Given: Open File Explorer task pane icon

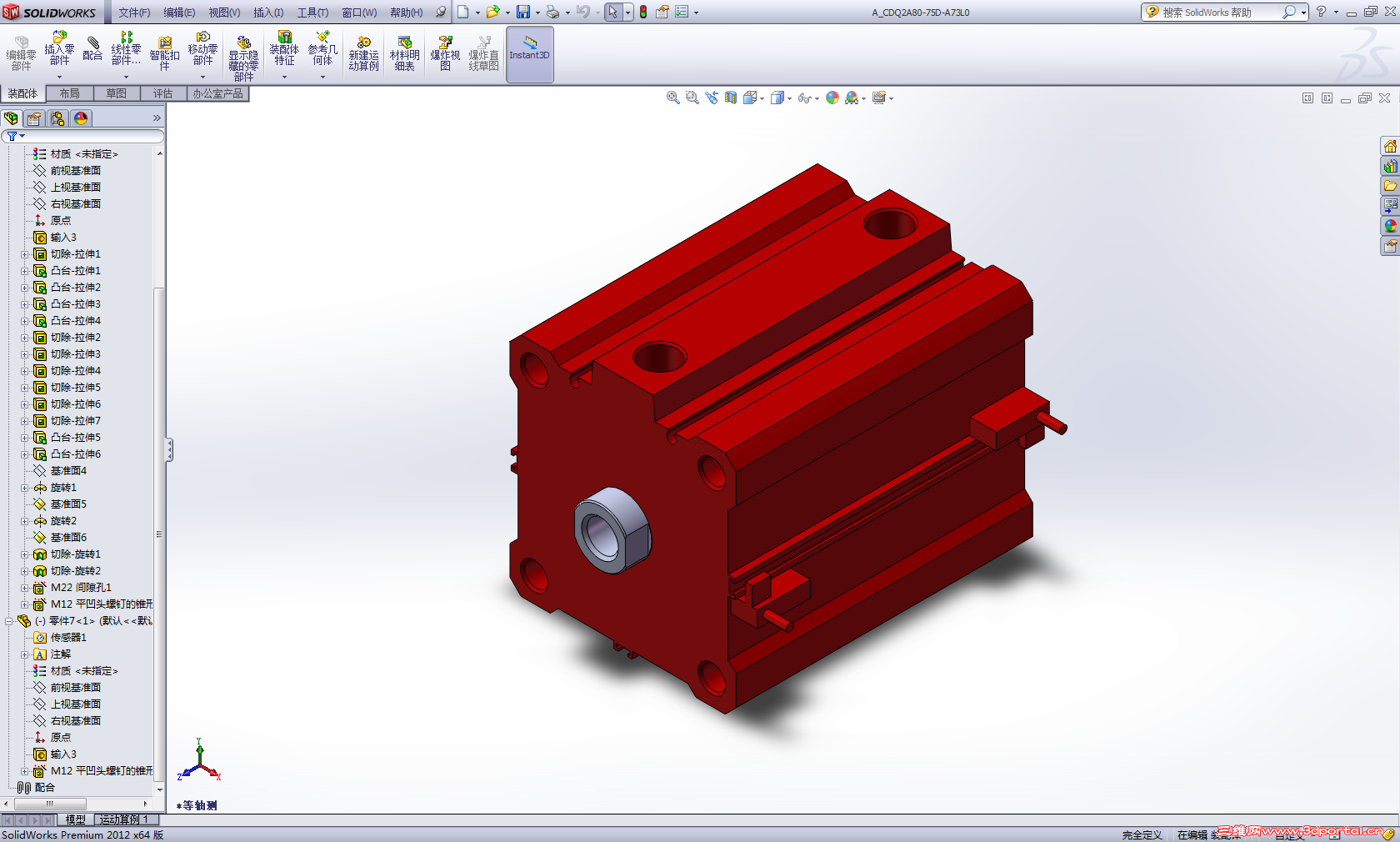Looking at the screenshot, I should [1390, 186].
